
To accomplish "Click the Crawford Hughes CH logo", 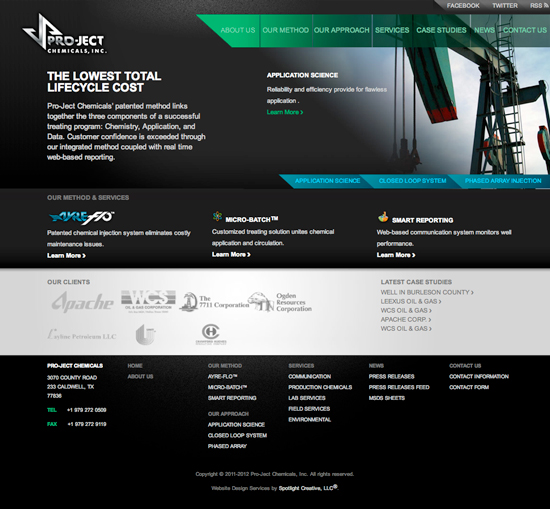I will pos(211,334).
